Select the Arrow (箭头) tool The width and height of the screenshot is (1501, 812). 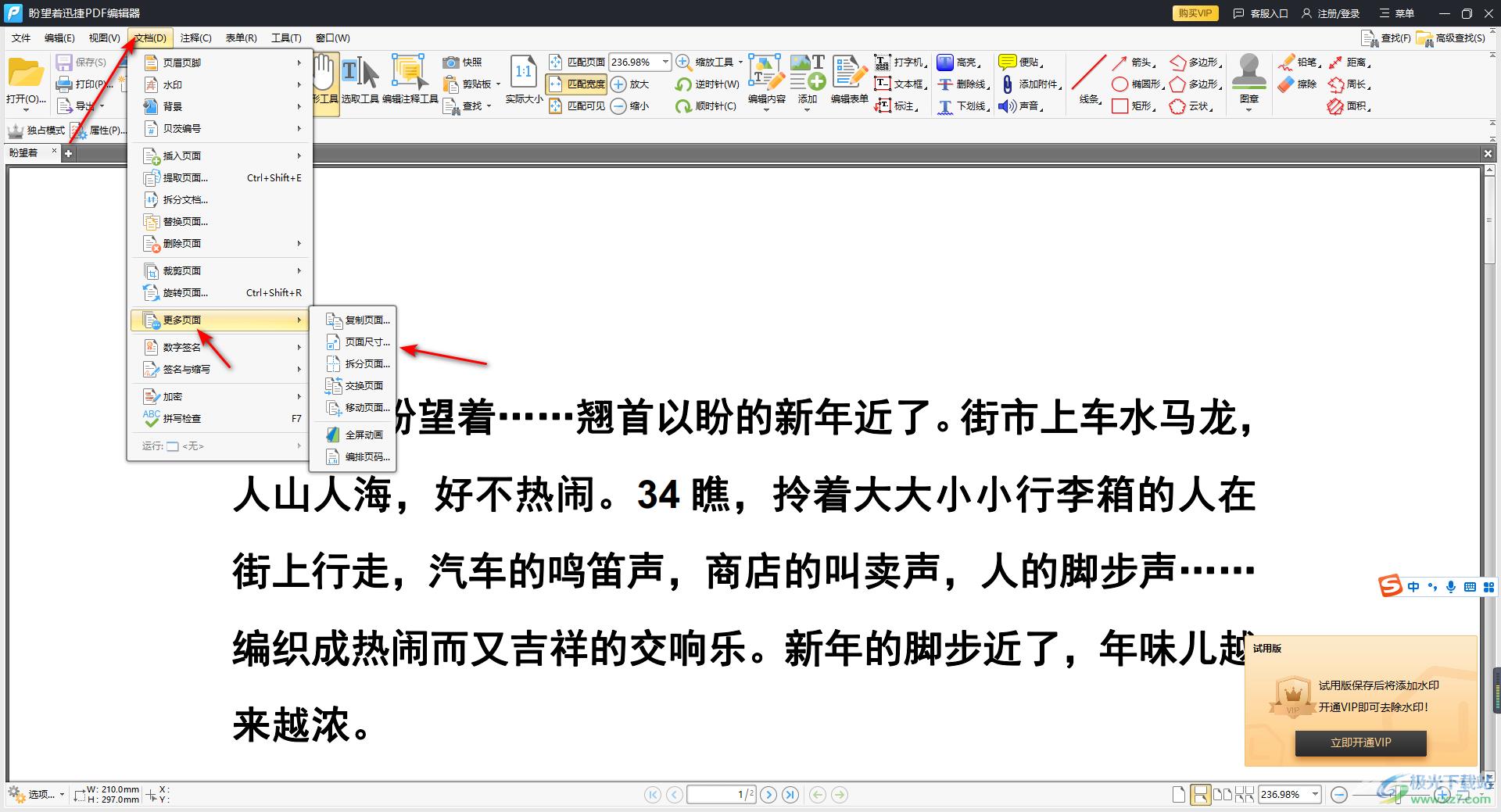(x=1134, y=62)
